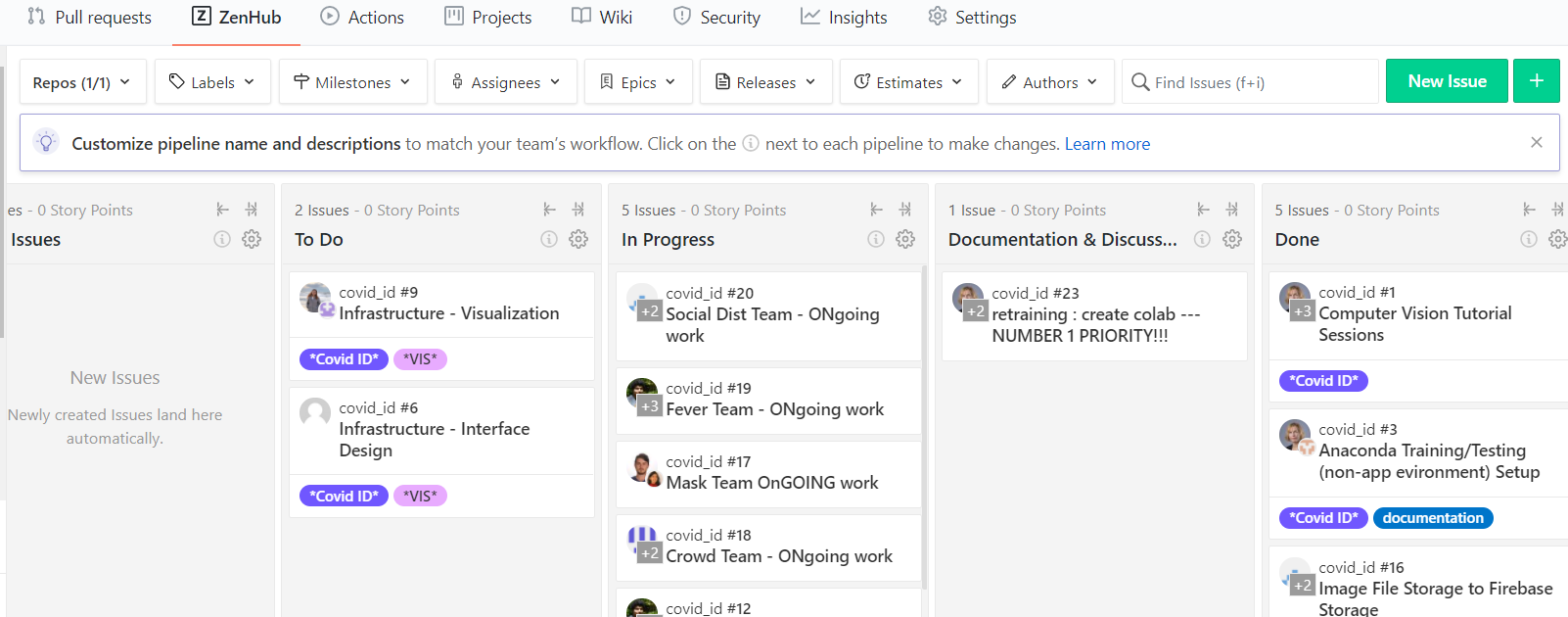Click the To Do pipeline settings gear

coord(578,239)
